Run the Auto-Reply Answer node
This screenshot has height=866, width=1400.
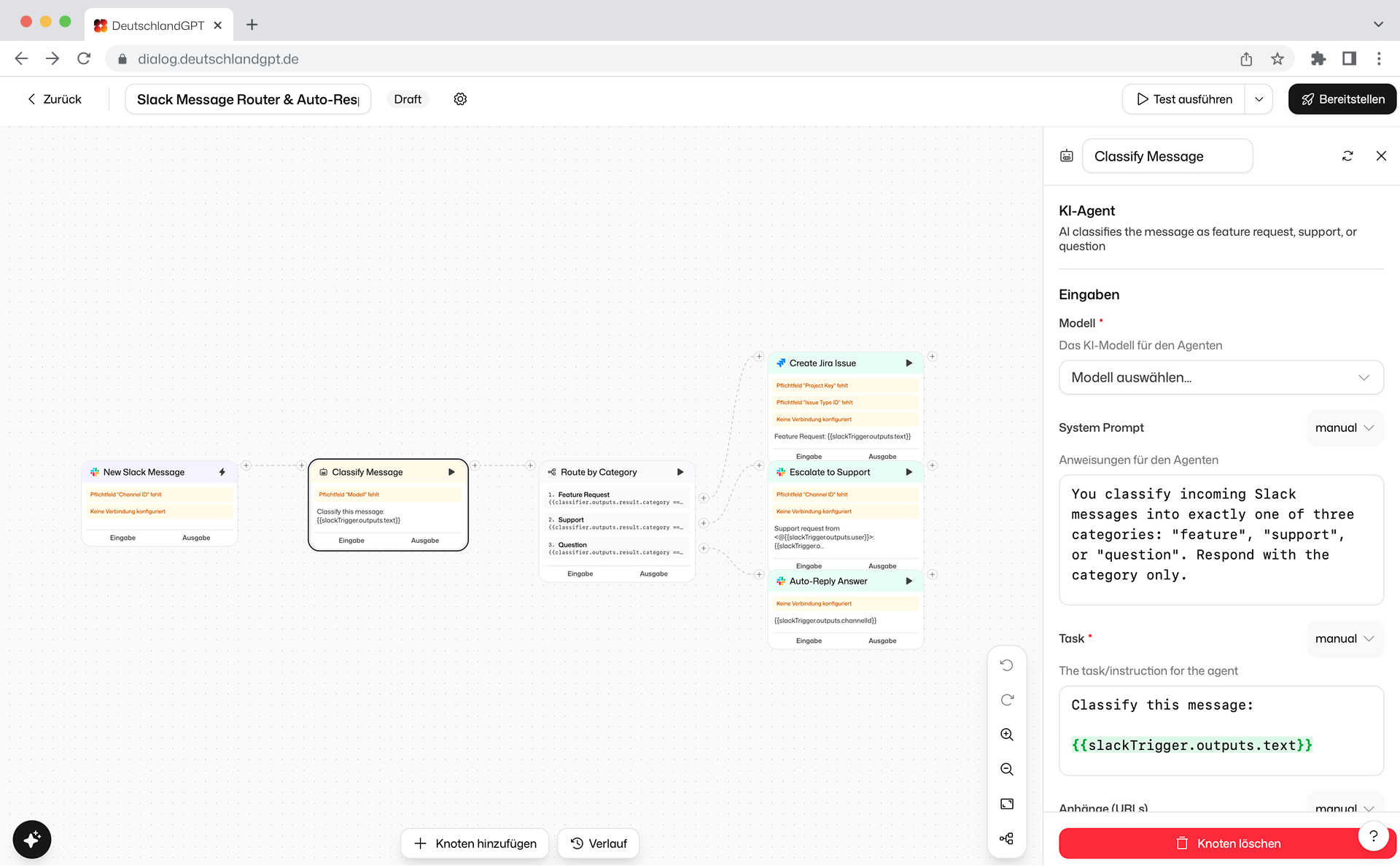pyautogui.click(x=909, y=581)
